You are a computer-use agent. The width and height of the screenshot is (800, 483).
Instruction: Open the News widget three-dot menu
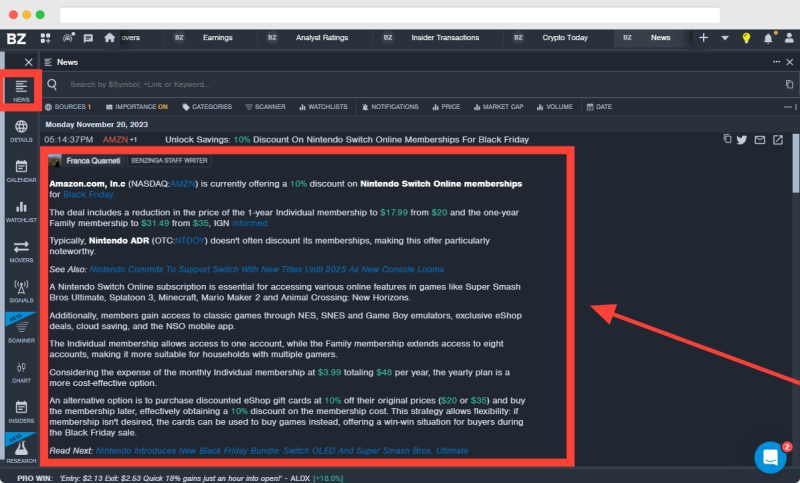pos(776,62)
